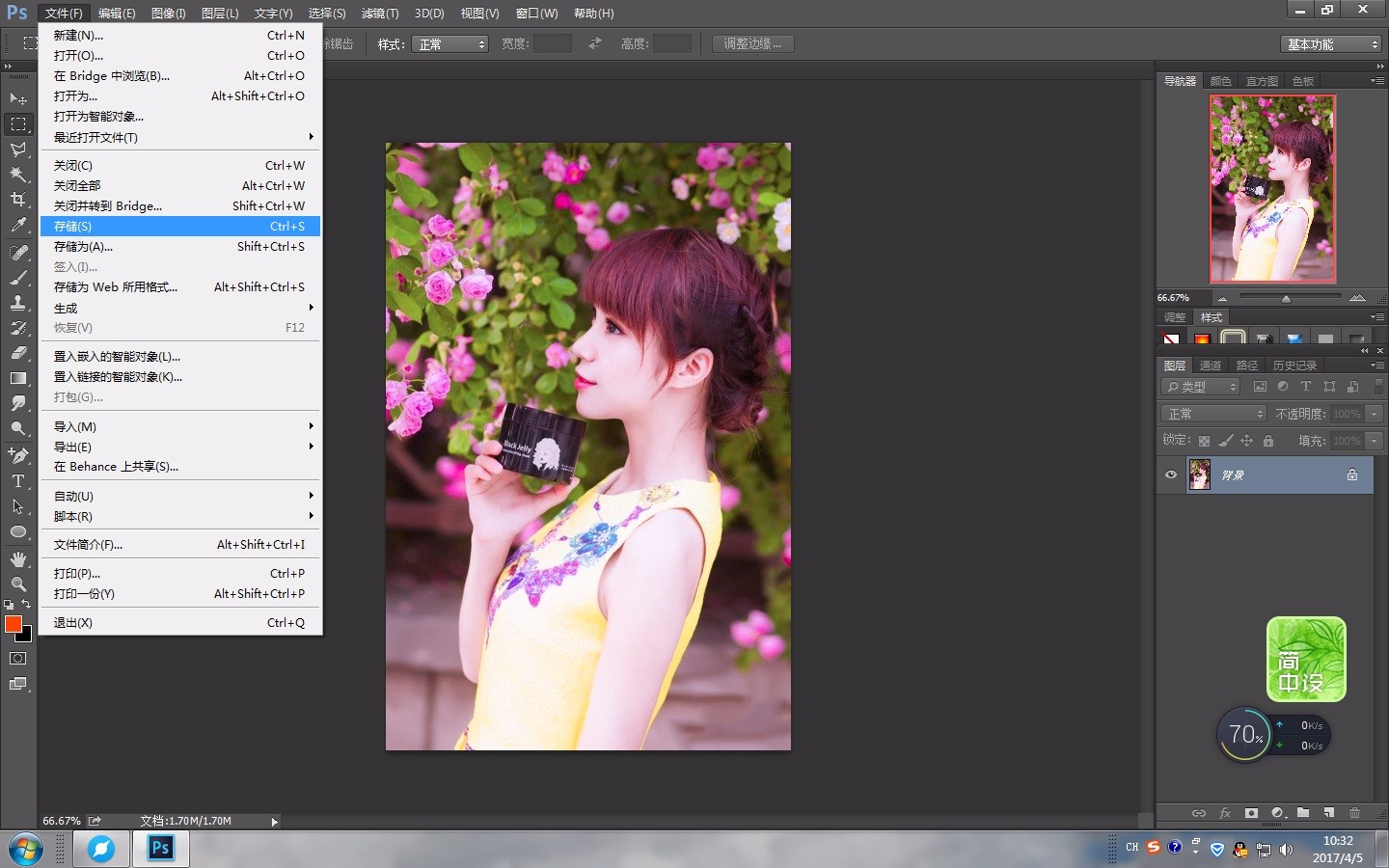Click the foreground color swatch
Image resolution: width=1389 pixels, height=868 pixels.
(14, 624)
